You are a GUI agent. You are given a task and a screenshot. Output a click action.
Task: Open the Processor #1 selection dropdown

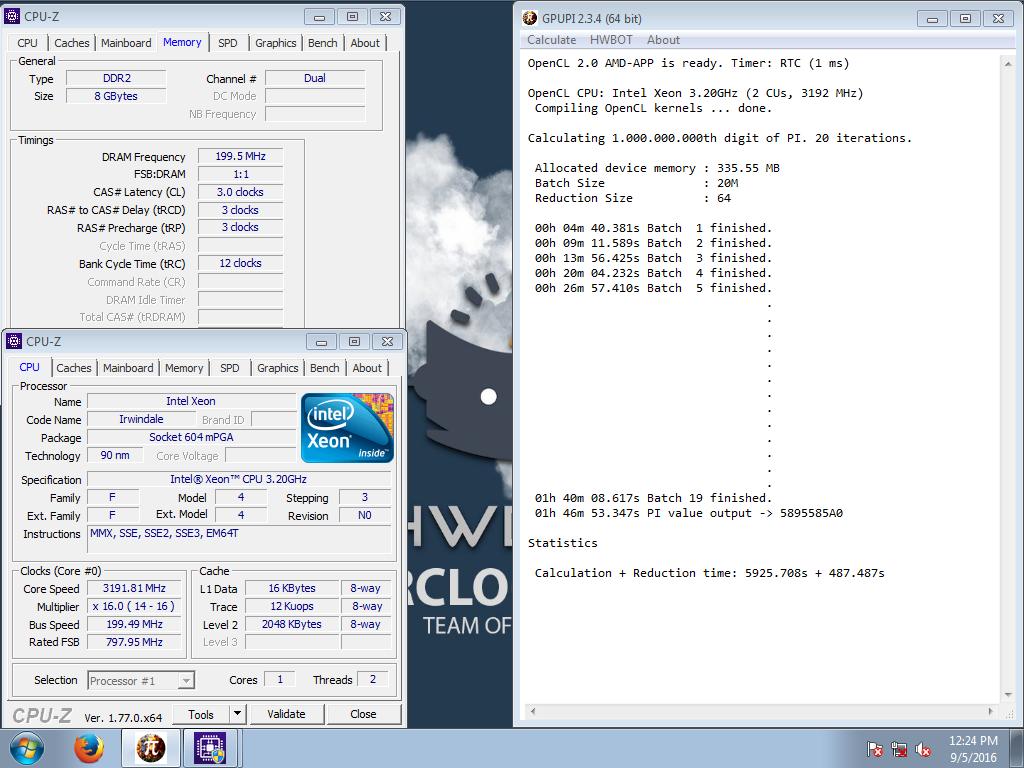point(141,680)
